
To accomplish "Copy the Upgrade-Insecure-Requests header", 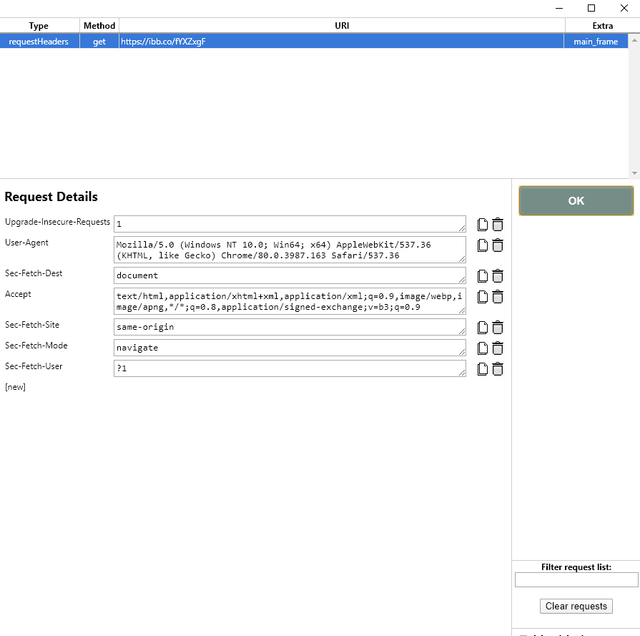I will click(482, 225).
